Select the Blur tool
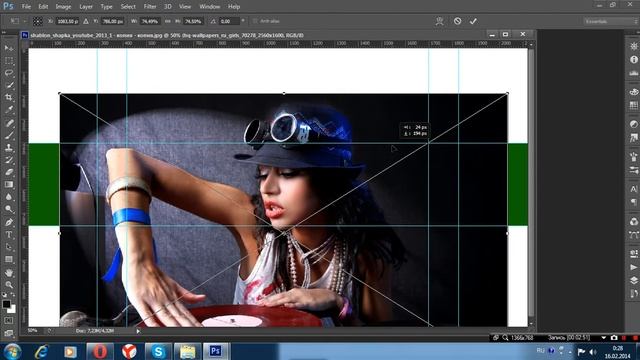Image resolution: width=640 pixels, height=360 pixels. coord(9,197)
